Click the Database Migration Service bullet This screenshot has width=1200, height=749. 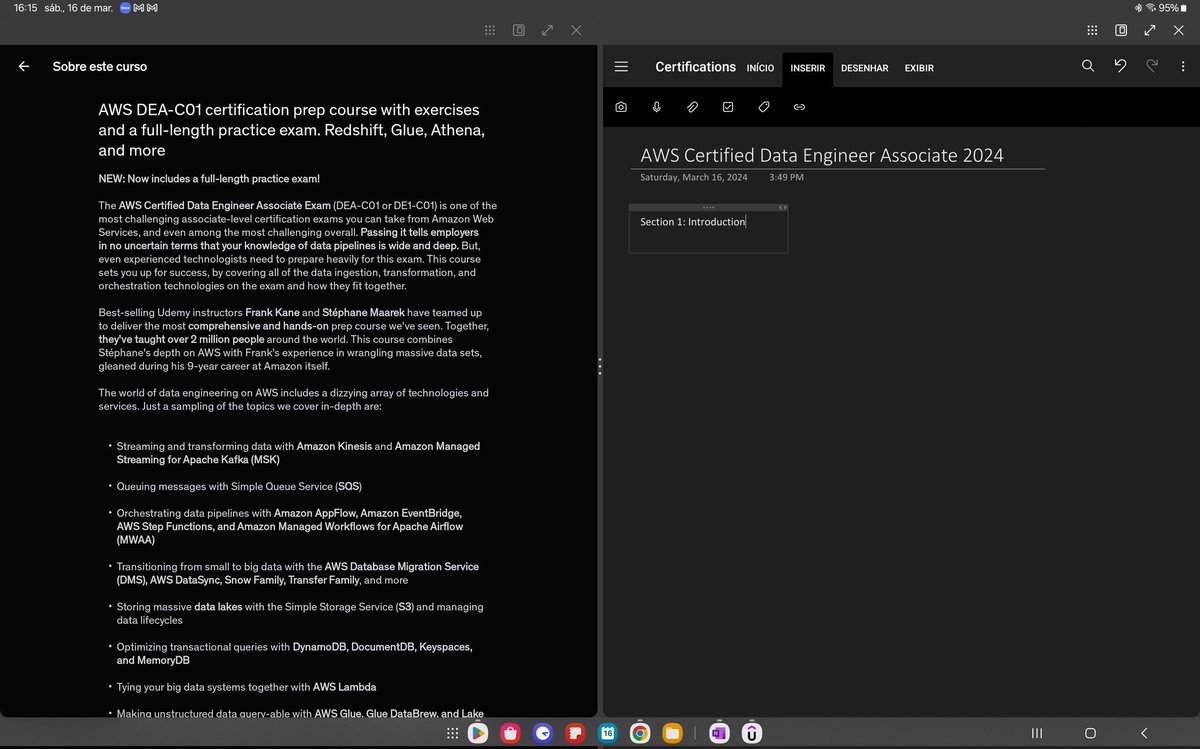pyautogui.click(x=298, y=573)
